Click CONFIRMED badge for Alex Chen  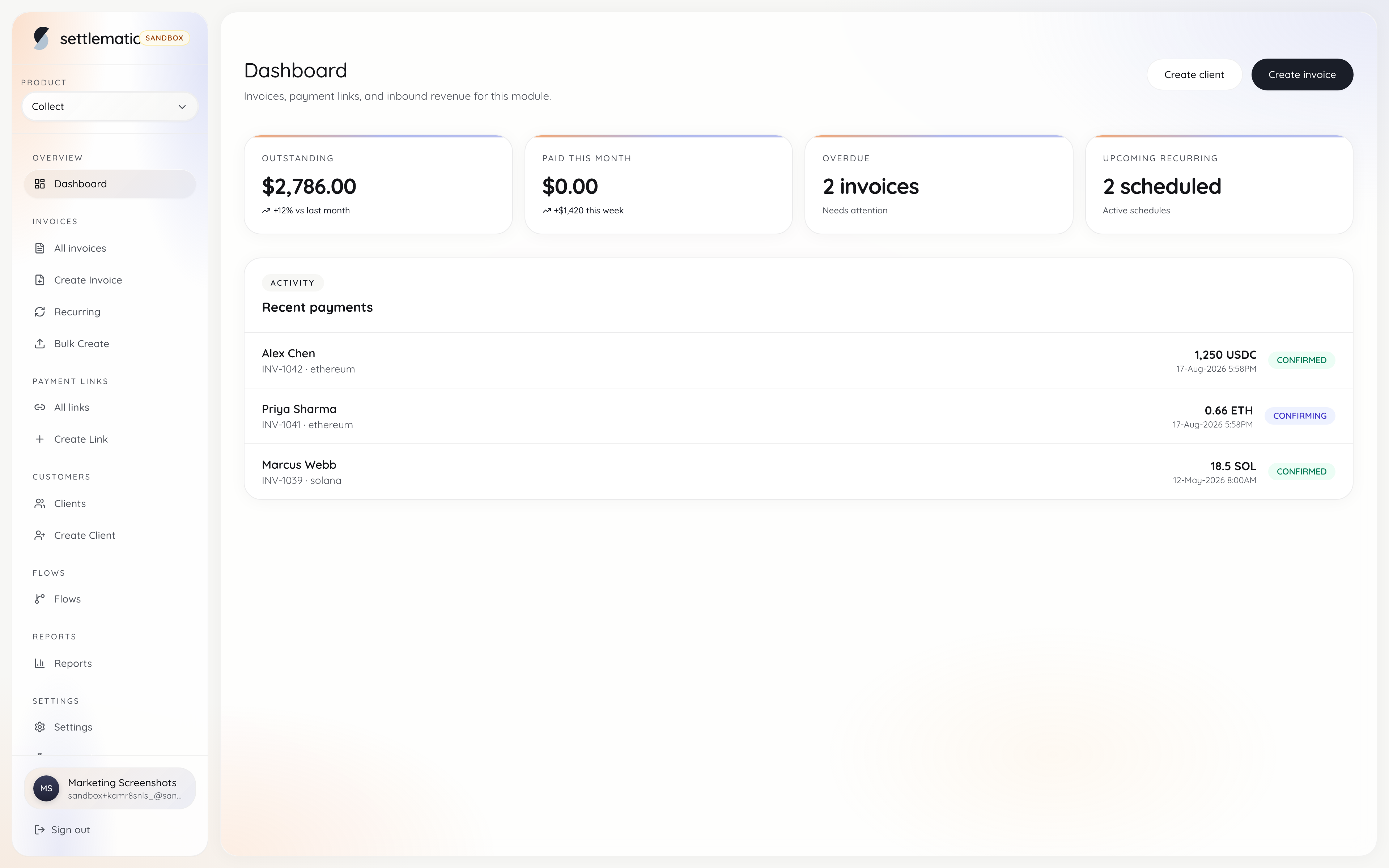pyautogui.click(x=1301, y=361)
